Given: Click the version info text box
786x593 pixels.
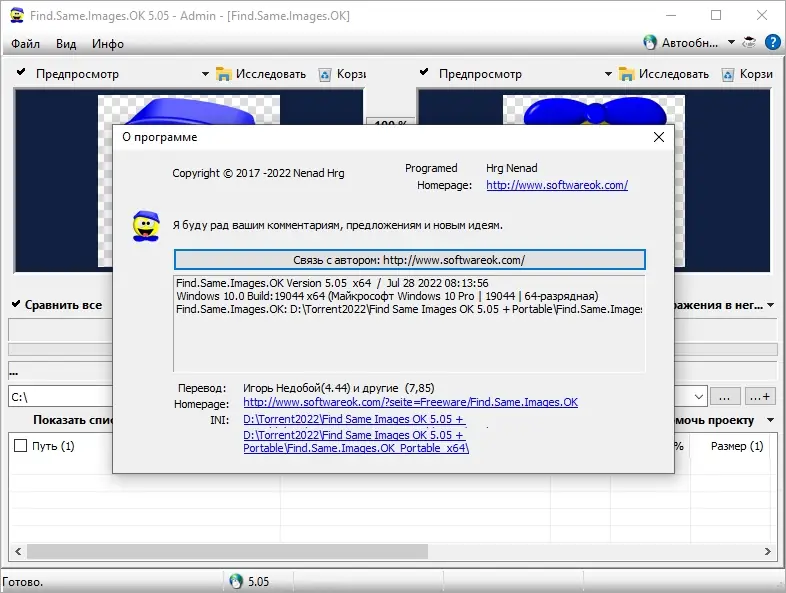Looking at the screenshot, I should coord(410,323).
